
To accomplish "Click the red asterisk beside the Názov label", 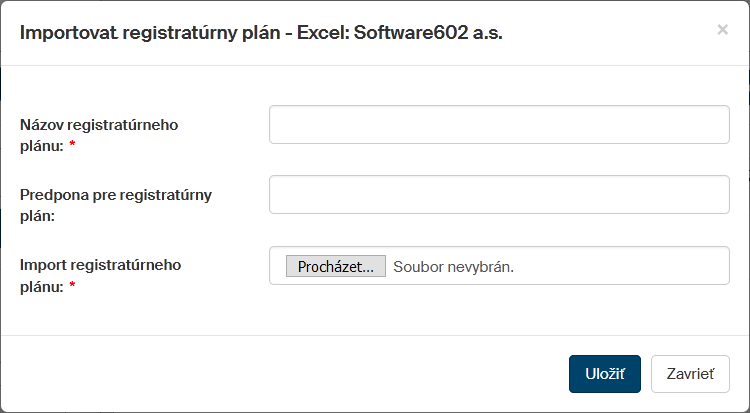I will point(73,147).
